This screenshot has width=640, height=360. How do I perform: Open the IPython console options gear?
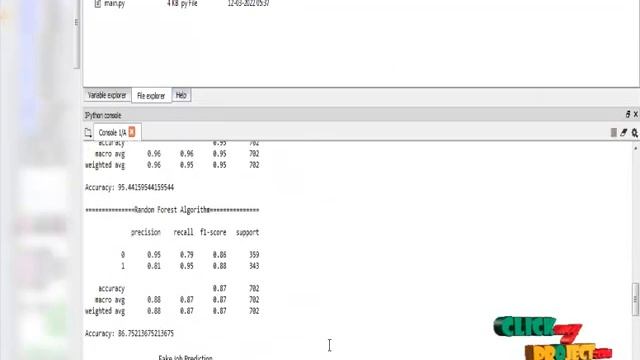(x=635, y=133)
